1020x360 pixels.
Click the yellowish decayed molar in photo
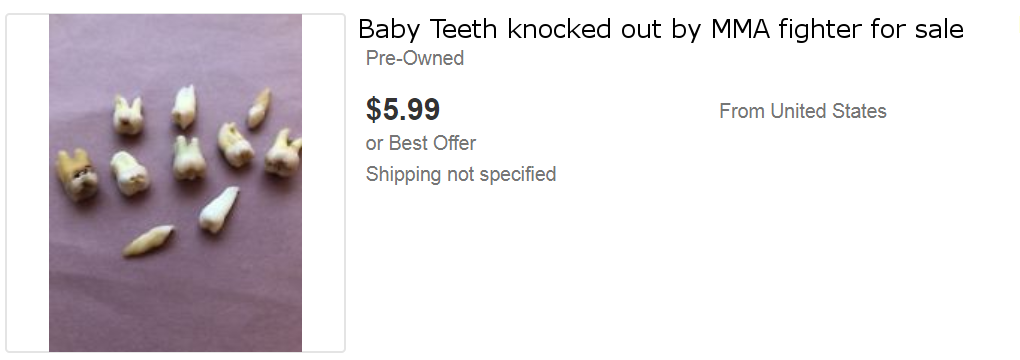77,174
